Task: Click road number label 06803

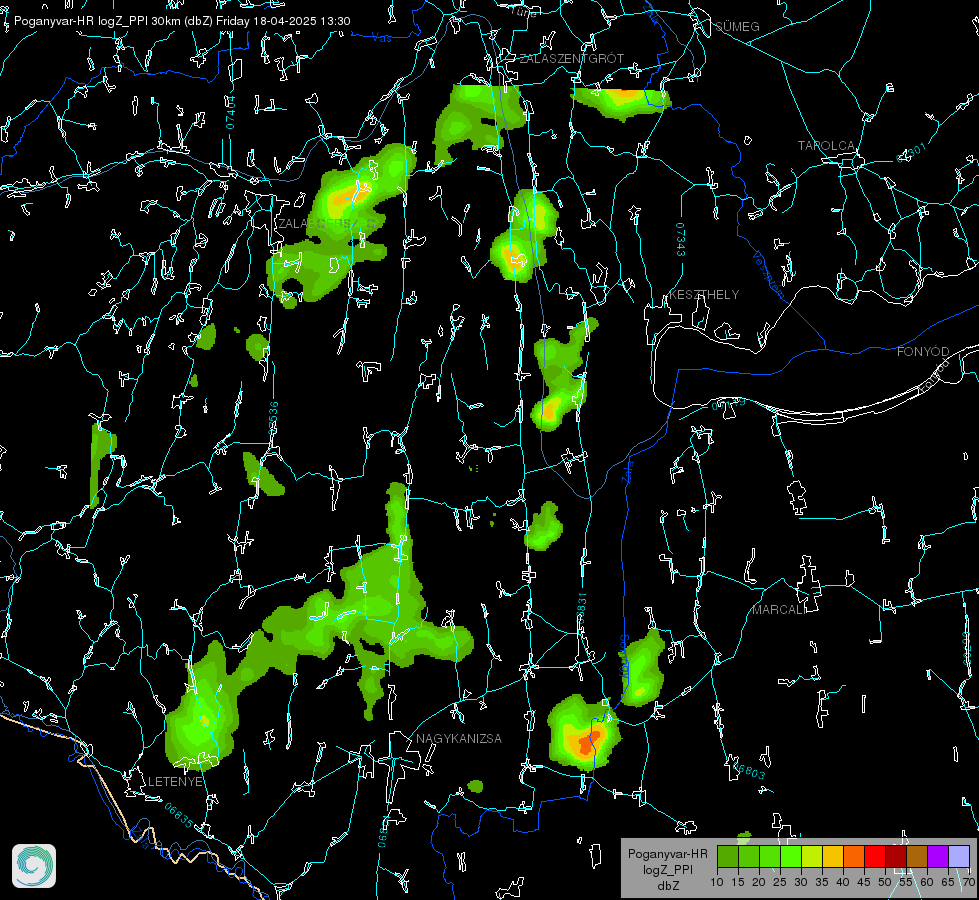Action: pyautogui.click(x=748, y=769)
